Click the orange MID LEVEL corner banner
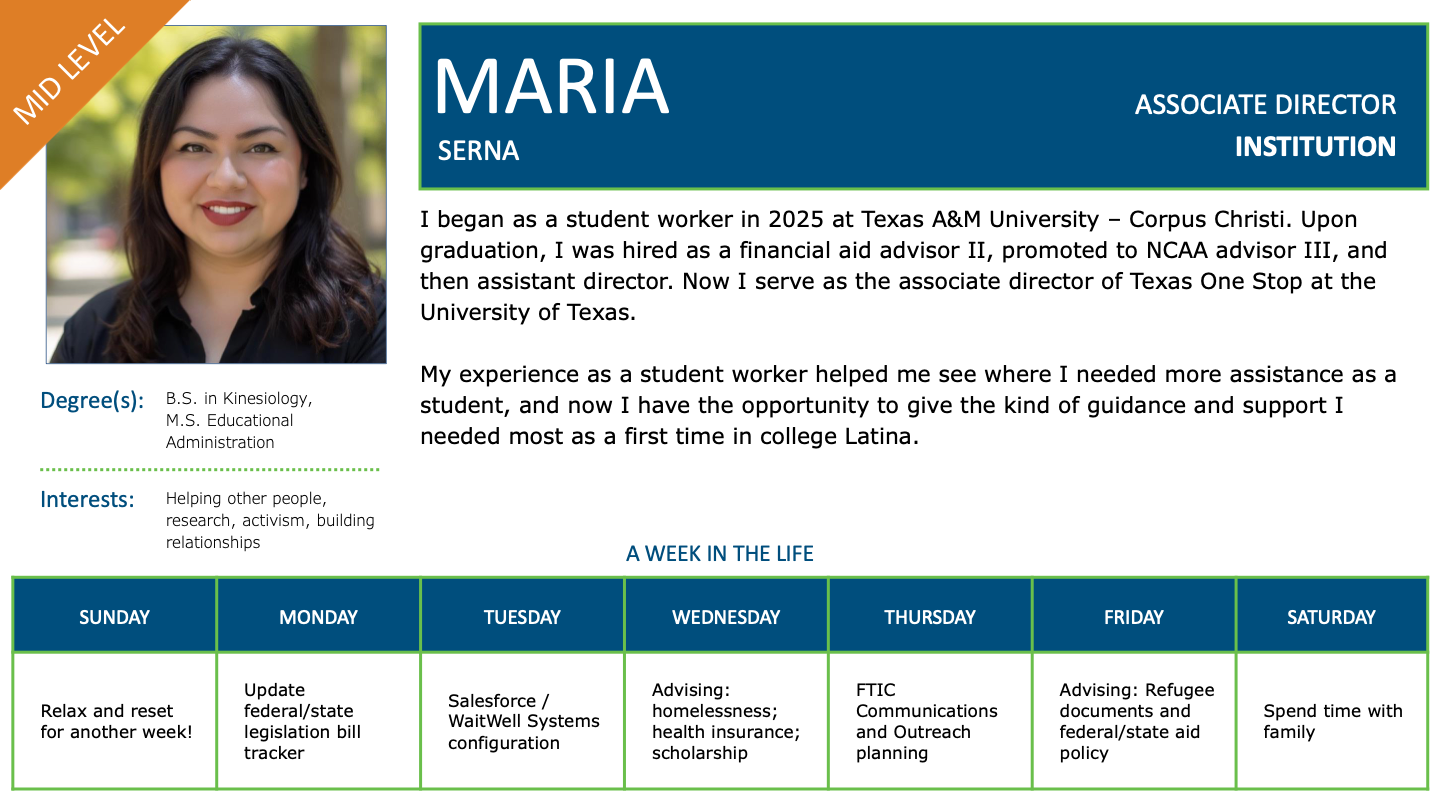Viewport: 1440px width, 810px height. tap(68, 70)
